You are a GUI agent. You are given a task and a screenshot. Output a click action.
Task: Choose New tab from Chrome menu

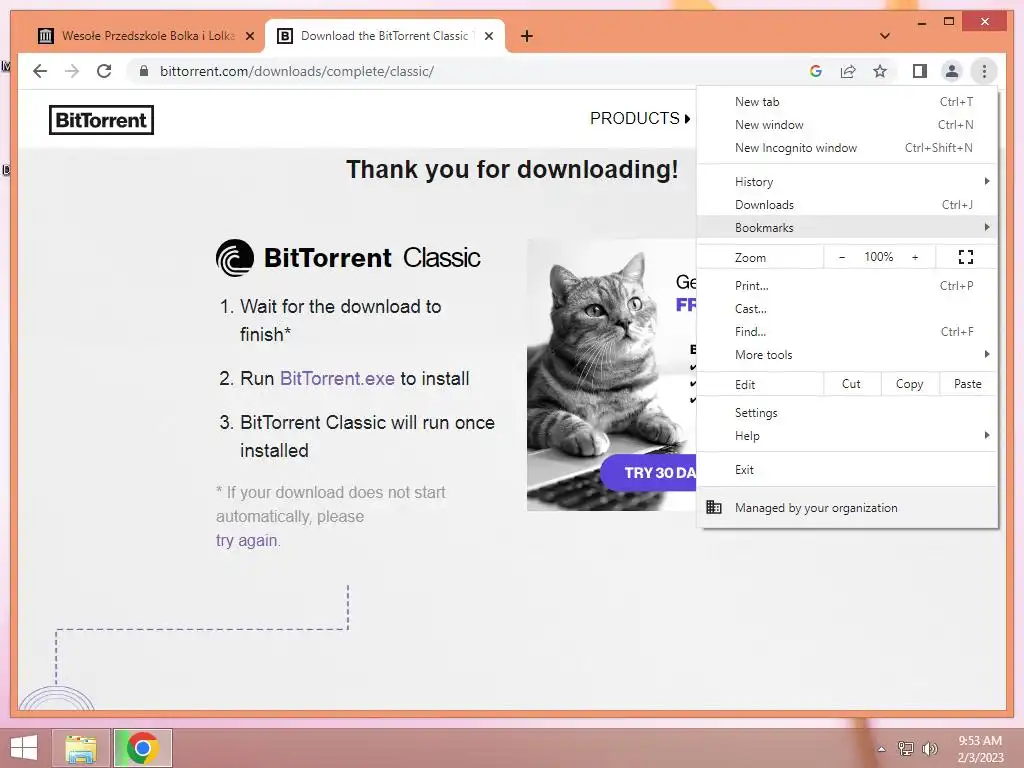pyautogui.click(x=847, y=102)
